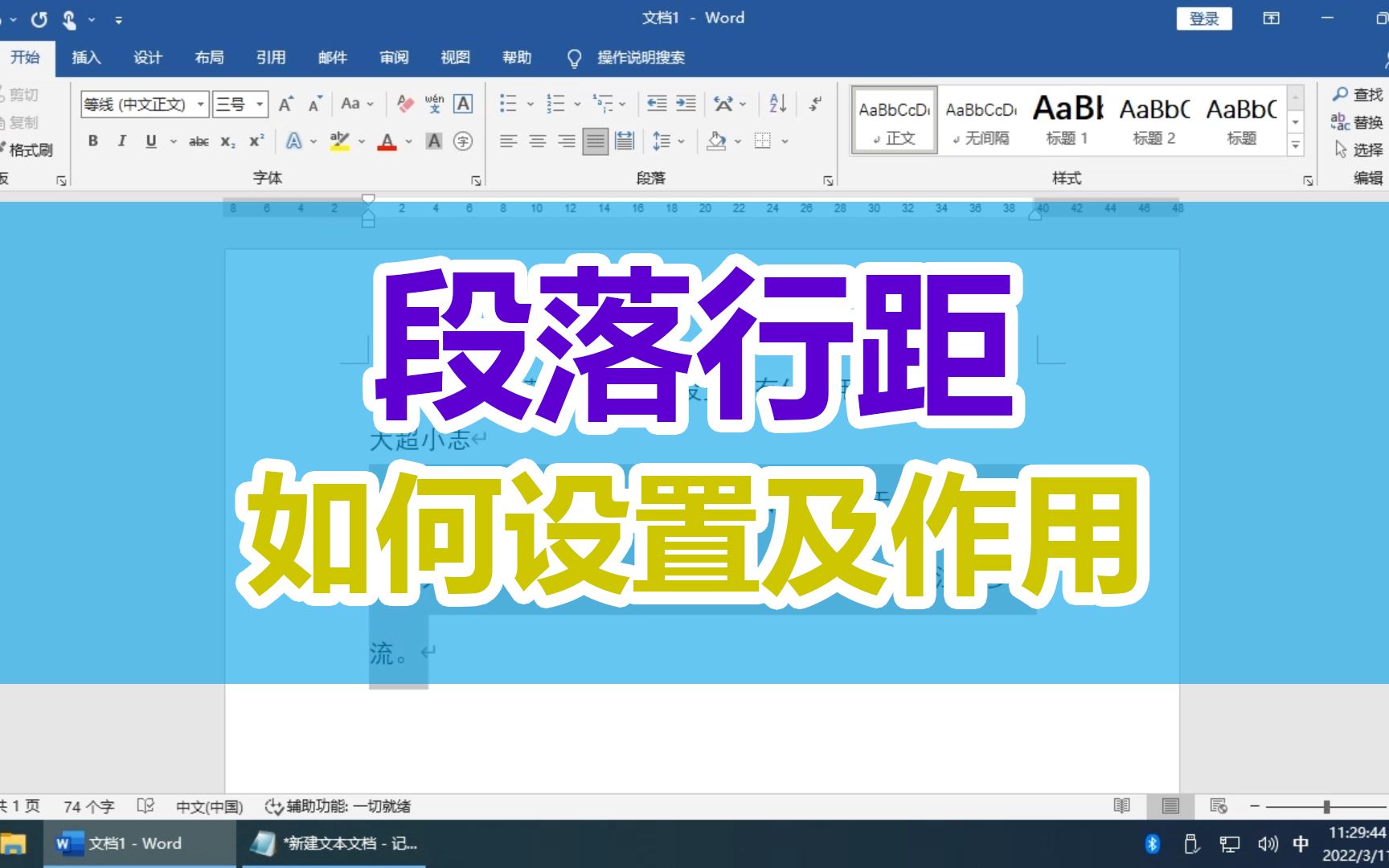Click the Line and Paragraph Spacing icon
Image resolution: width=1389 pixels, height=868 pixels.
tap(662, 141)
